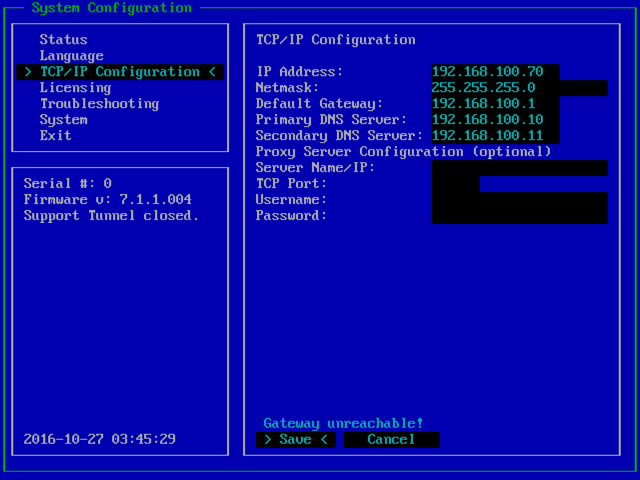Click the 'IP Address:' label
The width and height of the screenshot is (640, 480).
pos(300,72)
